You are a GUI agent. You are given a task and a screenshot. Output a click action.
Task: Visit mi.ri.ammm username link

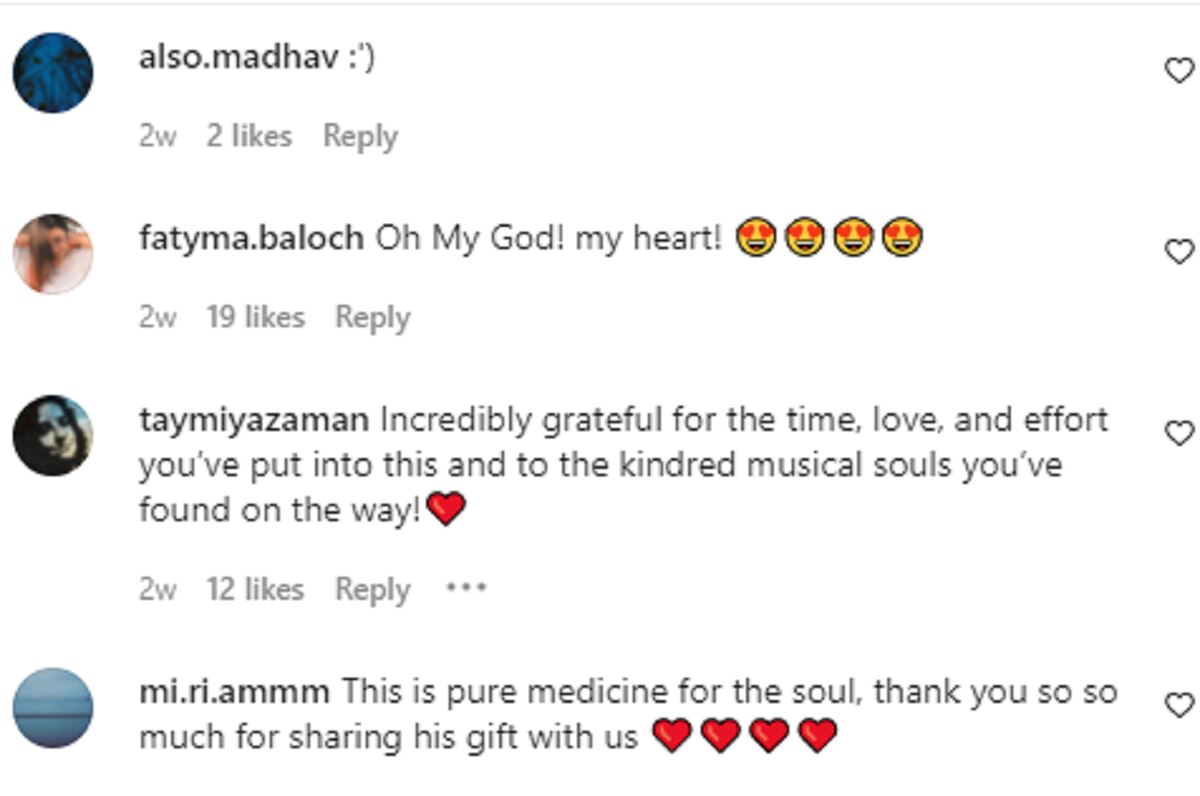tap(237, 692)
